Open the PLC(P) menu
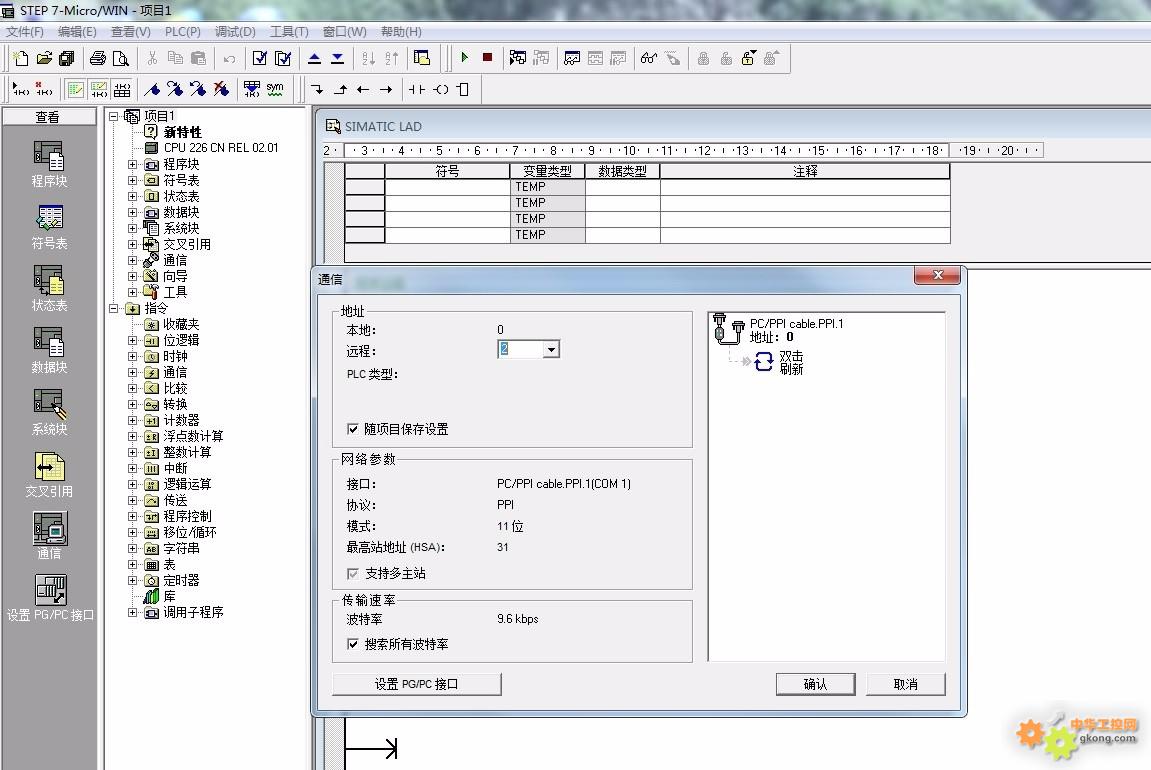The image size is (1151, 770). pos(183,32)
